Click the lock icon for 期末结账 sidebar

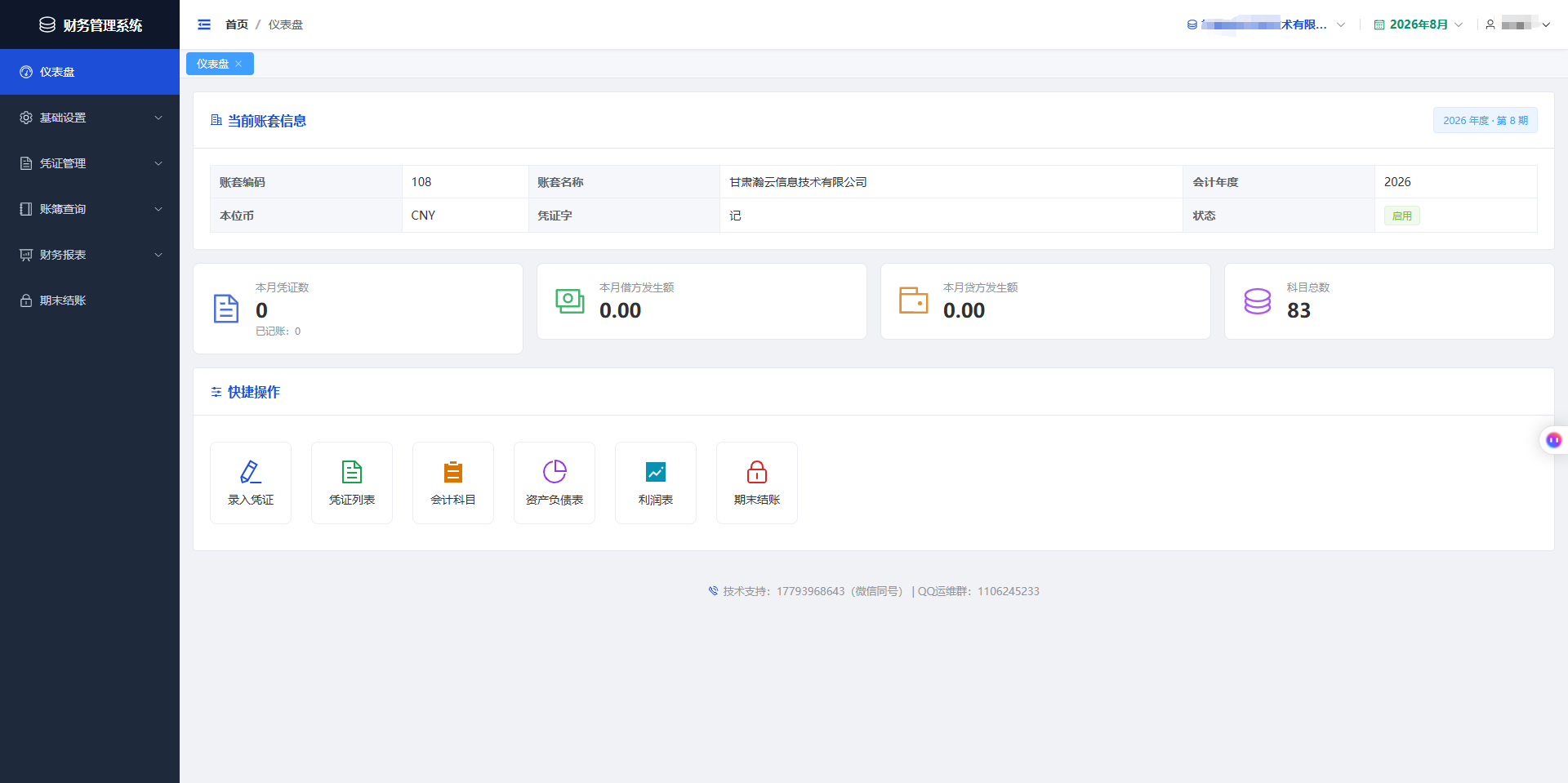tap(26, 300)
